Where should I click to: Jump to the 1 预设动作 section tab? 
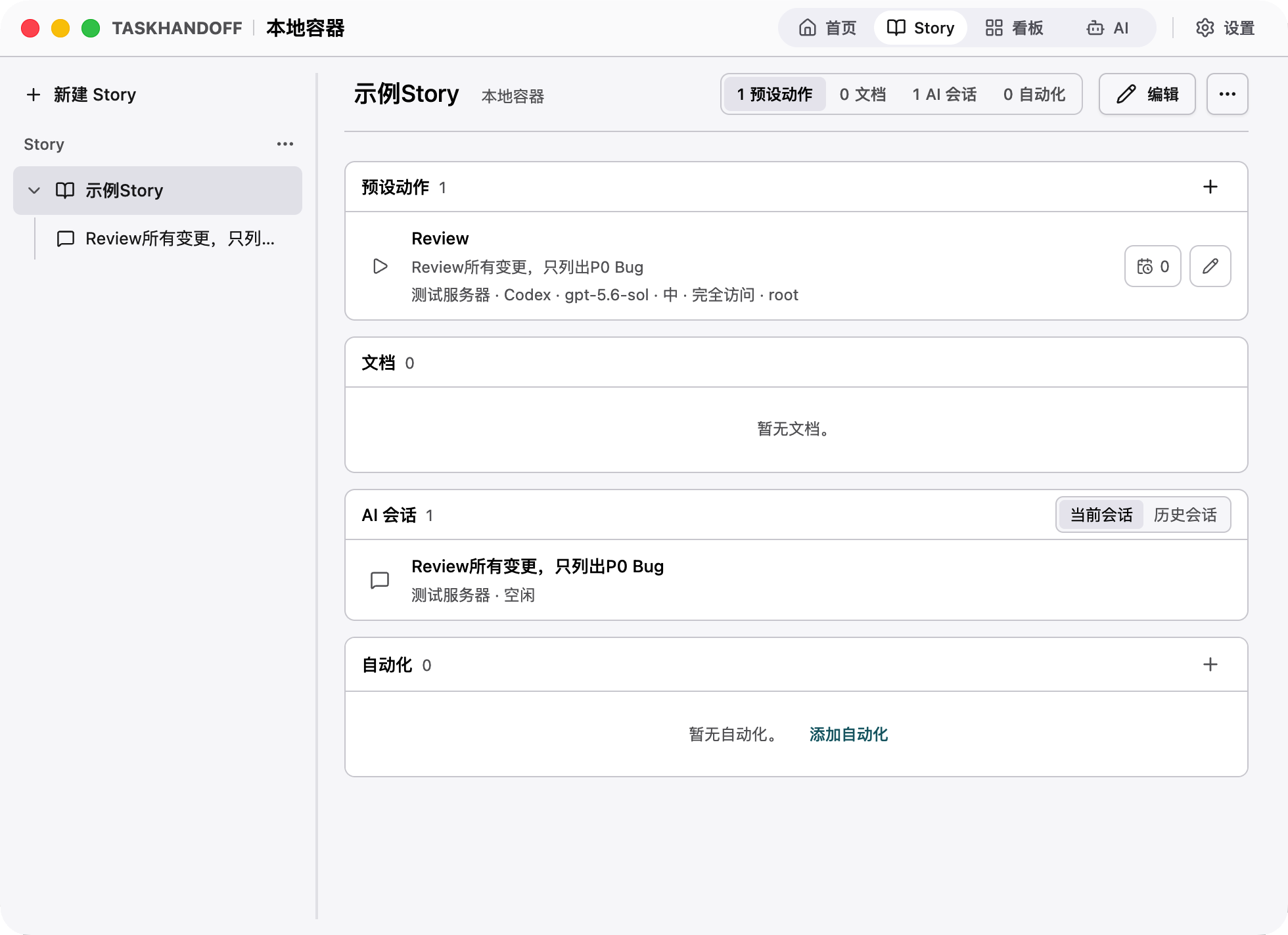click(x=775, y=94)
